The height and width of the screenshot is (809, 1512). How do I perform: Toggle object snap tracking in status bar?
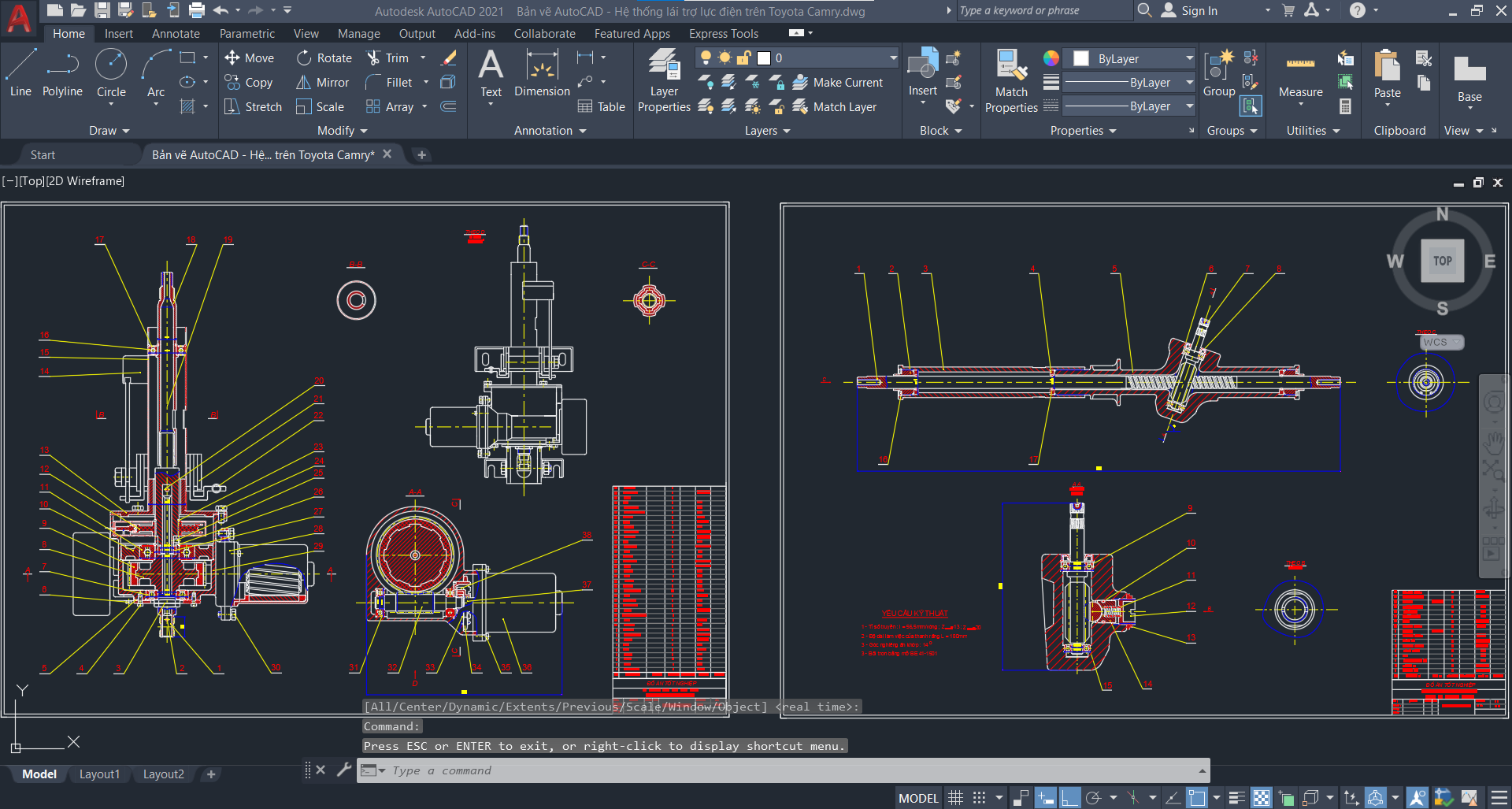coord(1173,798)
